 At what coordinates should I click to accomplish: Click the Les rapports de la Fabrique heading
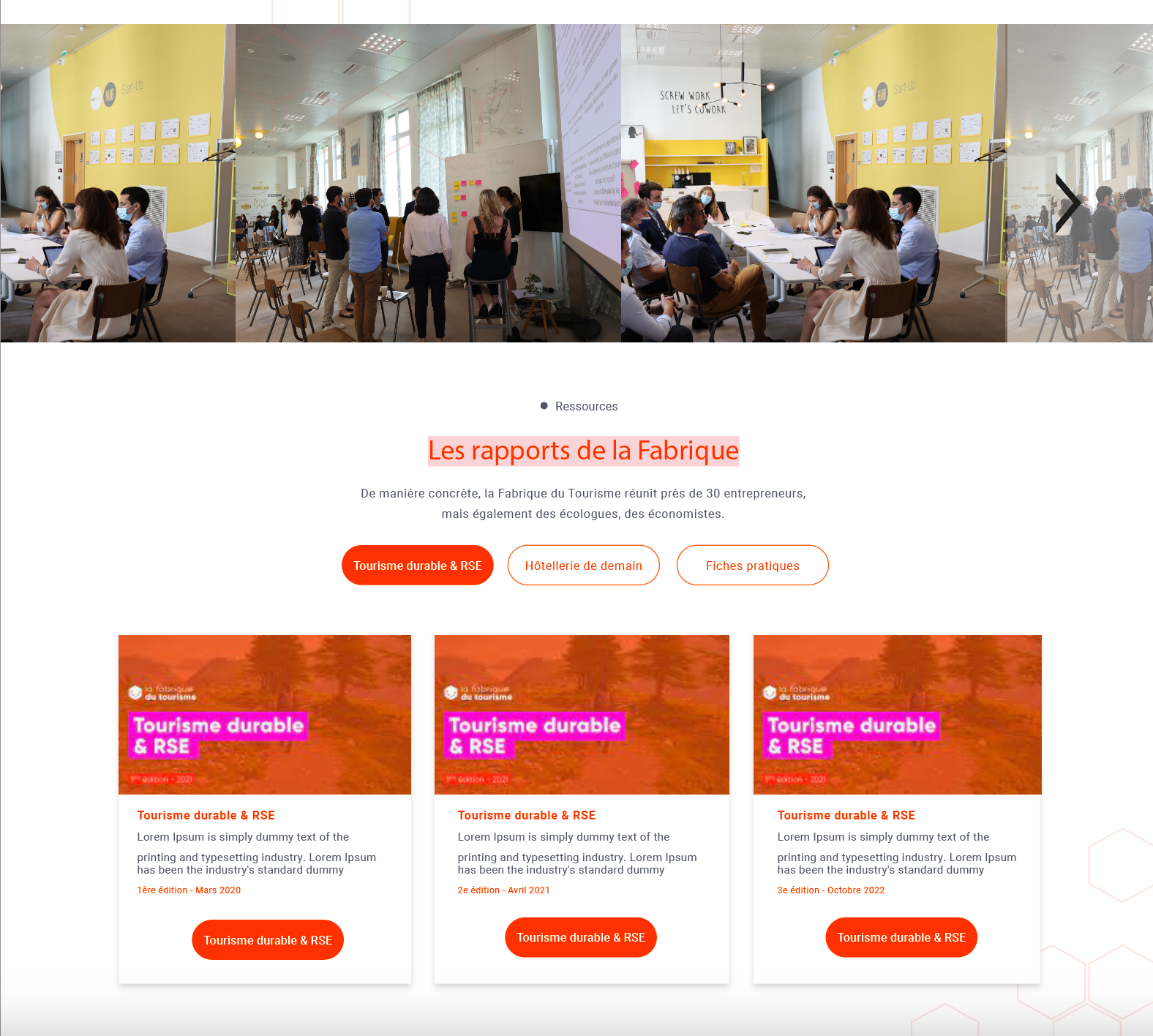coord(583,451)
